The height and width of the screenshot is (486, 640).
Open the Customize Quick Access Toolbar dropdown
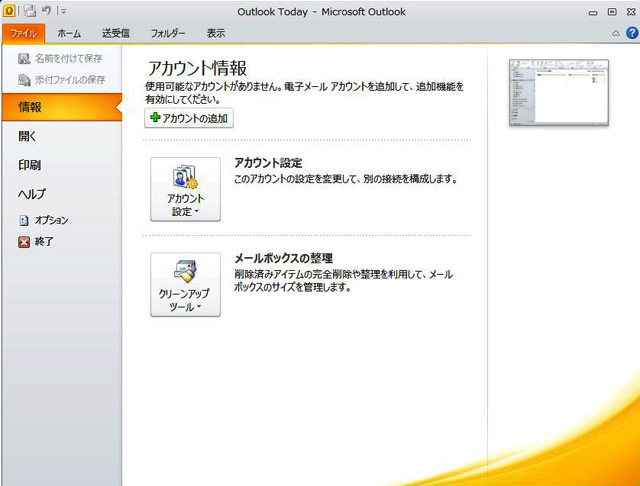[x=64, y=12]
